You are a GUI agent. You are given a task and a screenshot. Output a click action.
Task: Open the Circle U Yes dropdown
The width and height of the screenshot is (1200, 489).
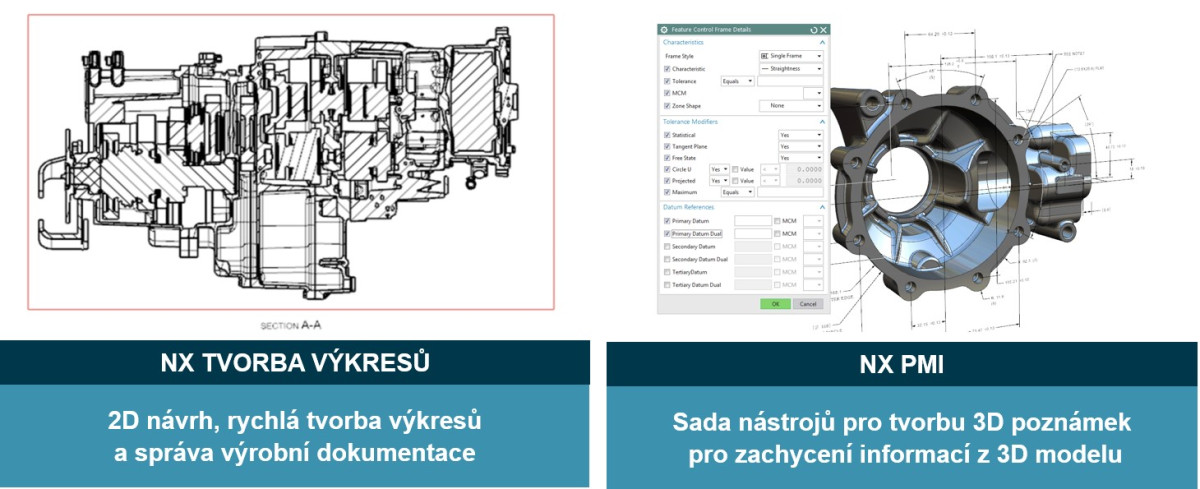719,170
